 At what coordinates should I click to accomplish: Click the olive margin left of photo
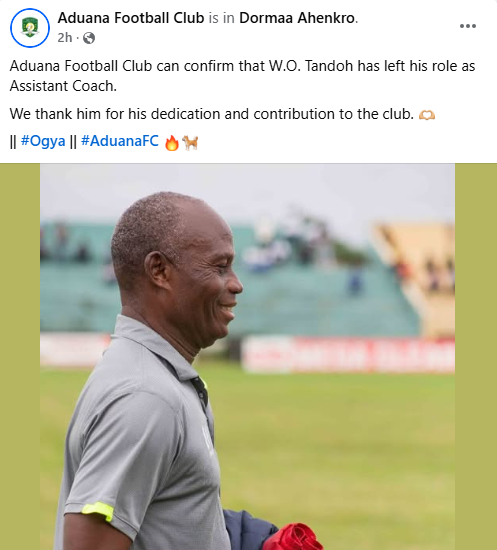click(20, 356)
